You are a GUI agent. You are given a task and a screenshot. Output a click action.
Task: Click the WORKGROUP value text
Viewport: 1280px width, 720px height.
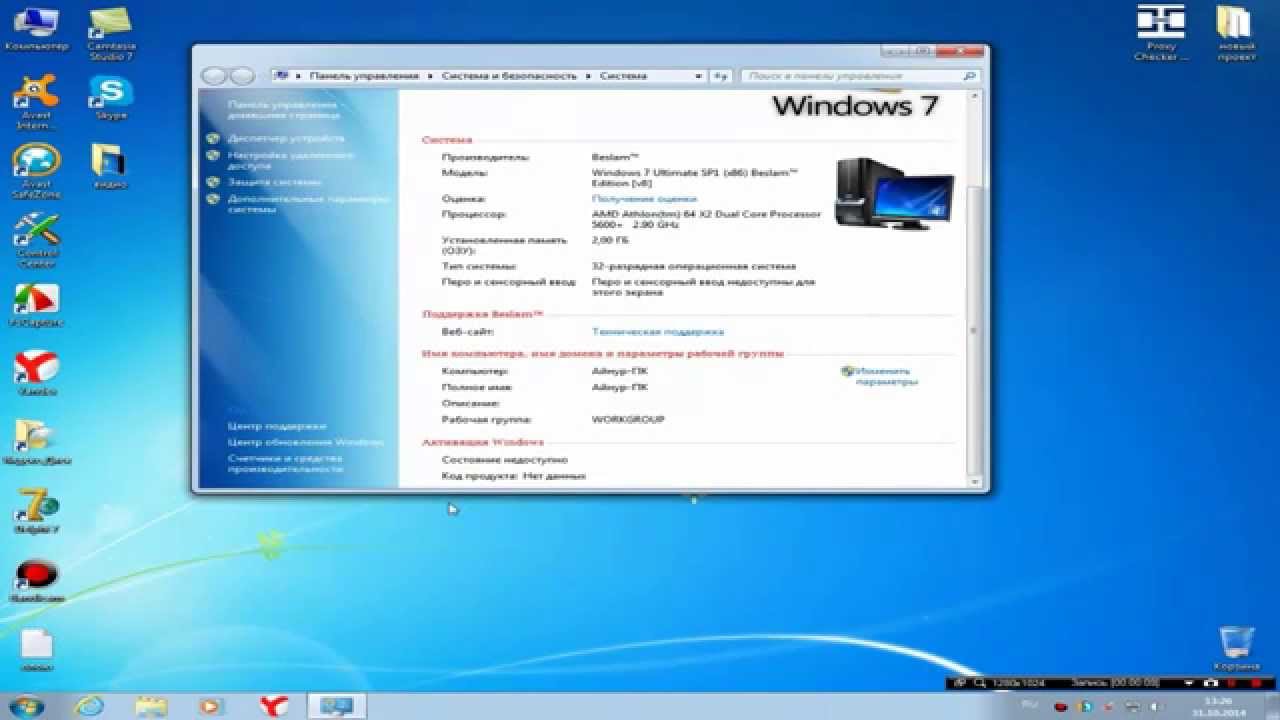[628, 420]
